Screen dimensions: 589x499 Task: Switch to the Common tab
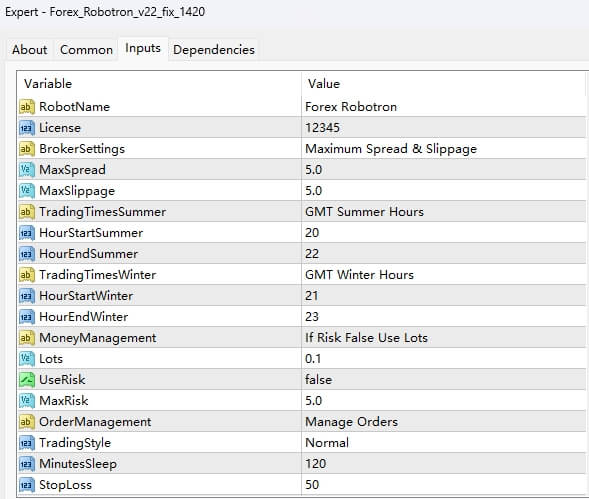86,50
